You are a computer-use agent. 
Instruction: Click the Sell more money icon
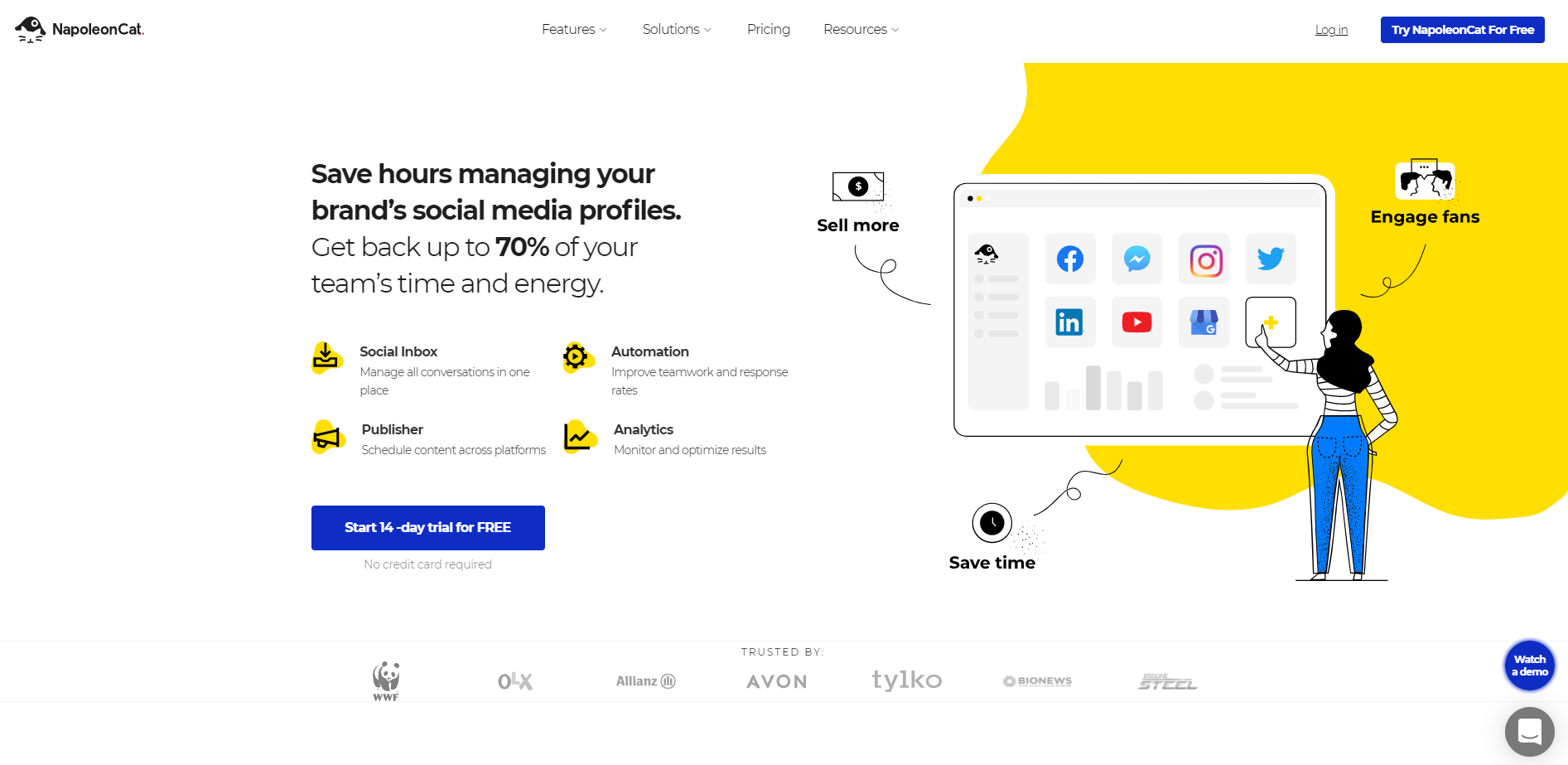click(858, 187)
